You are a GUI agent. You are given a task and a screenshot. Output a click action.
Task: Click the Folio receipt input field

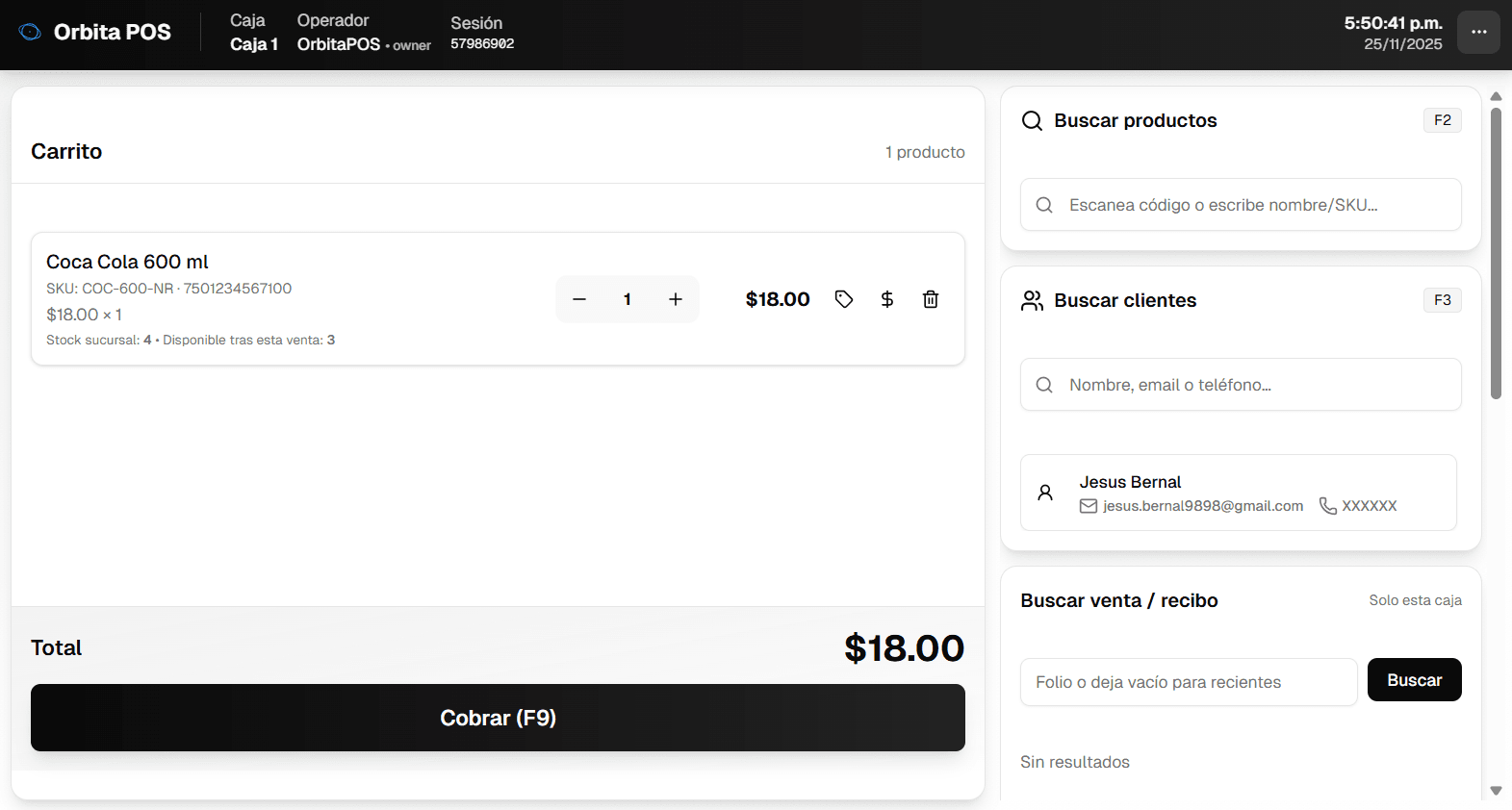click(x=1189, y=682)
